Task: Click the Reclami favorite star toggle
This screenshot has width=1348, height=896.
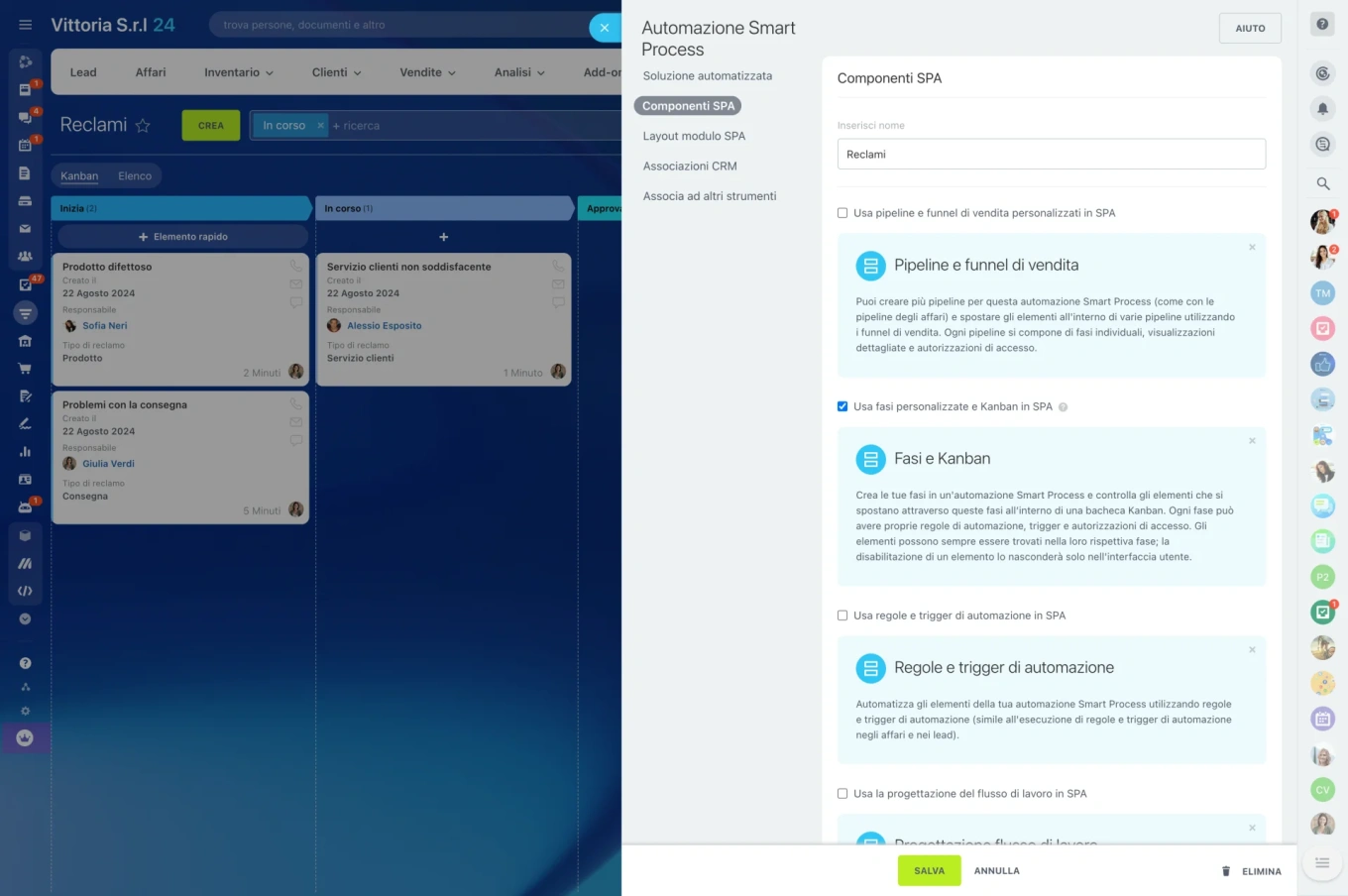Action: point(144,125)
